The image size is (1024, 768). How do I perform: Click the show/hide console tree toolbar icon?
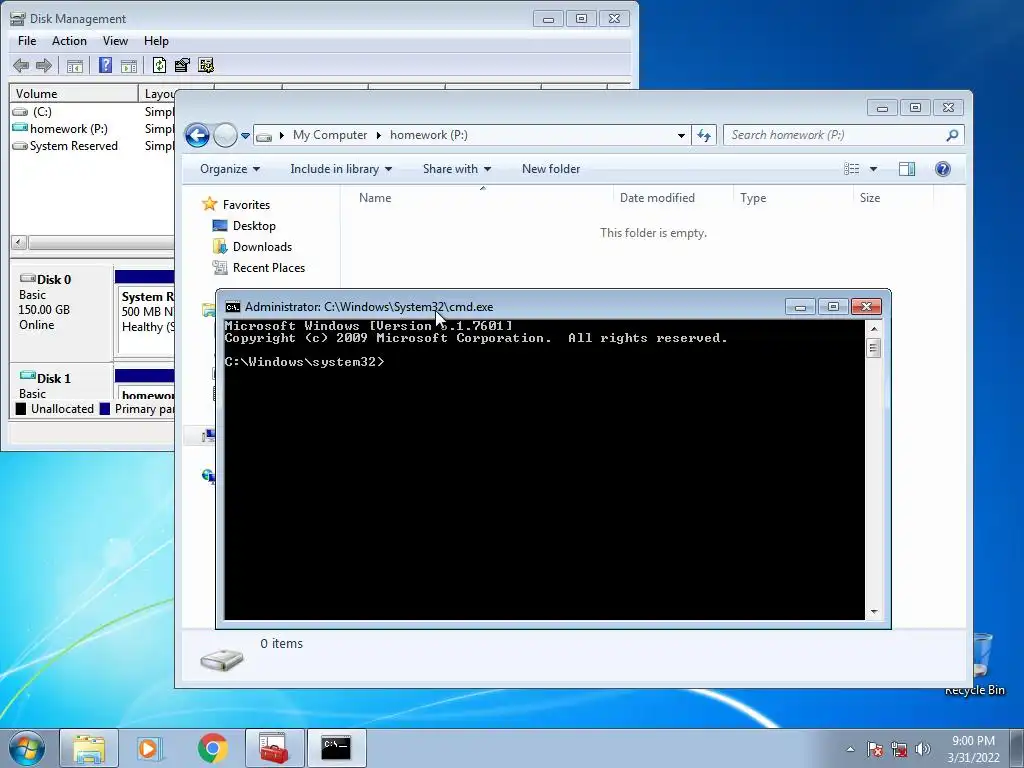75,65
